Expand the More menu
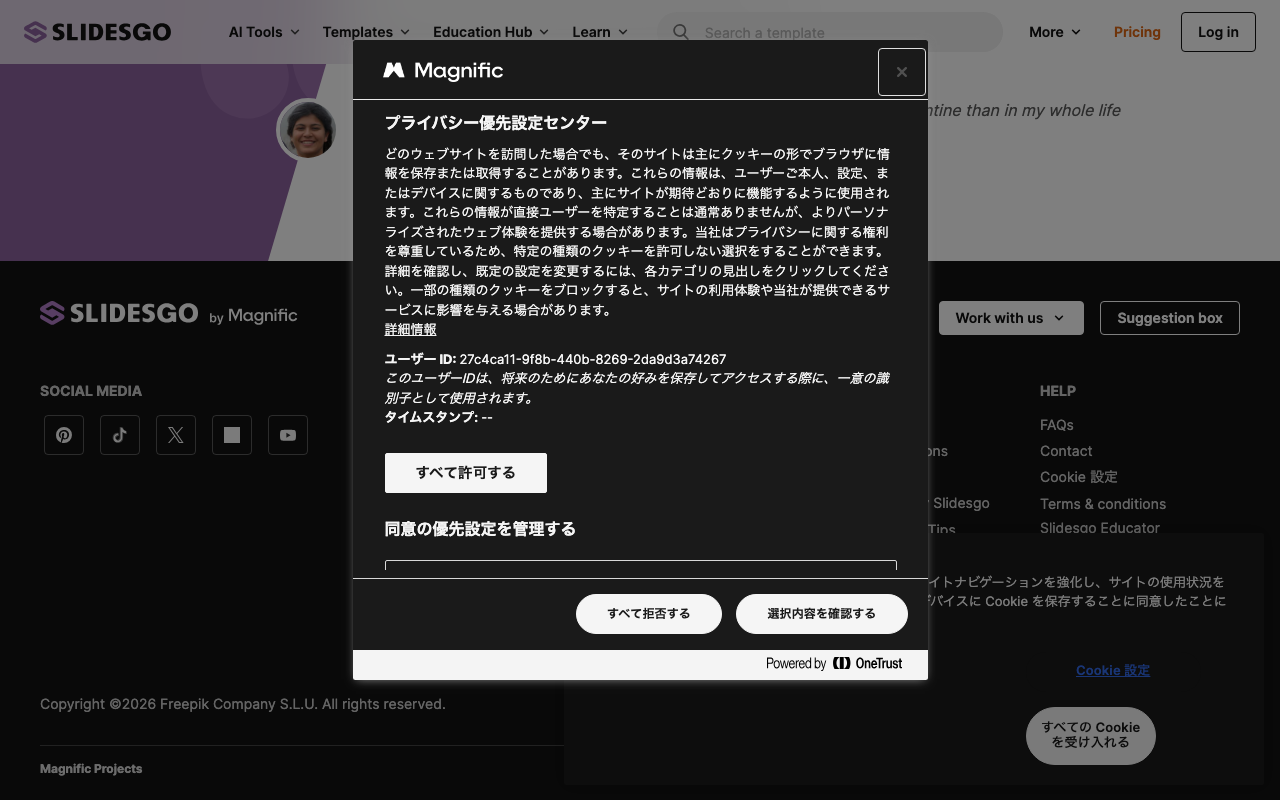The image size is (1280, 800). click(1055, 32)
